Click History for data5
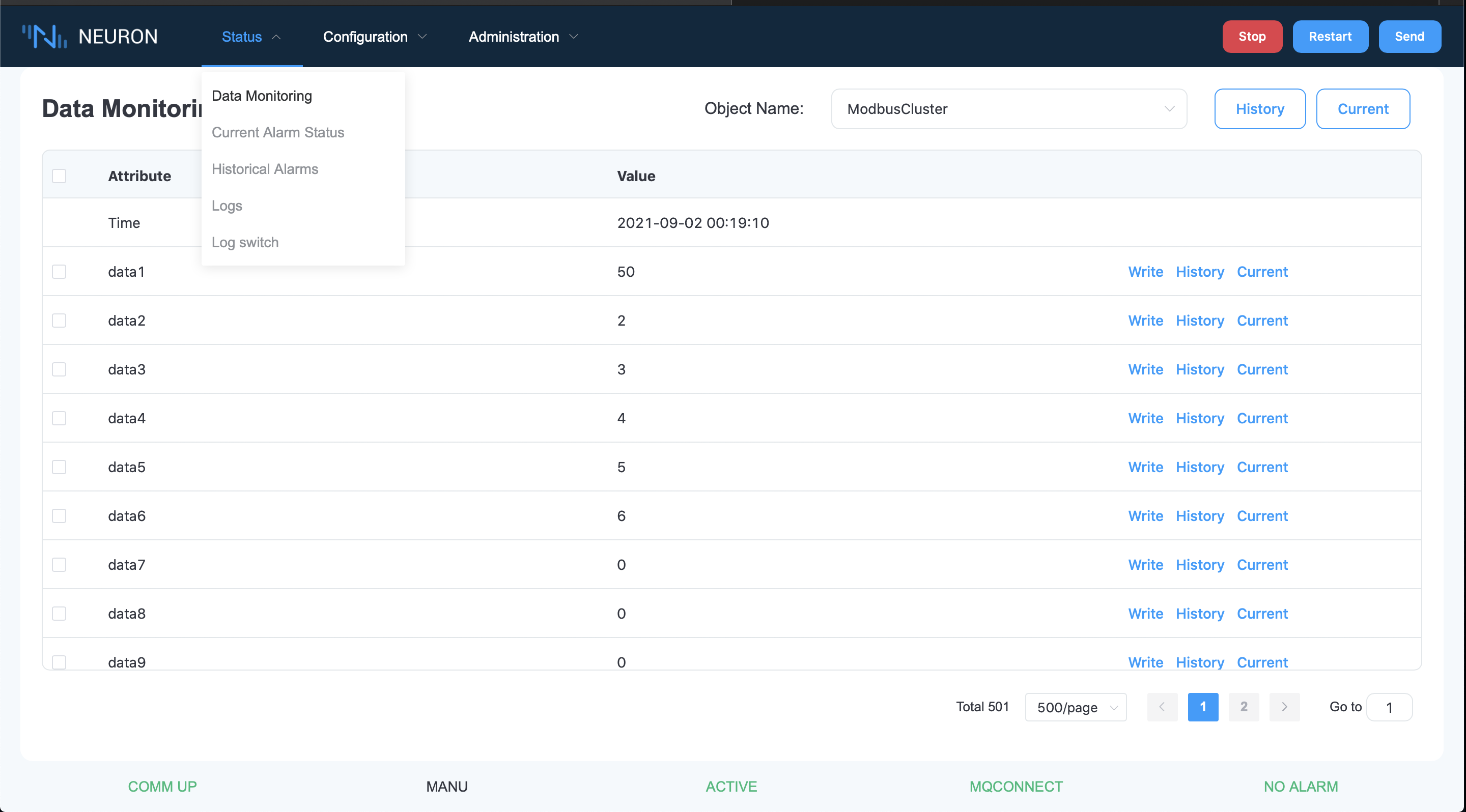Screen dimensions: 1466x812 point(1200,468)
